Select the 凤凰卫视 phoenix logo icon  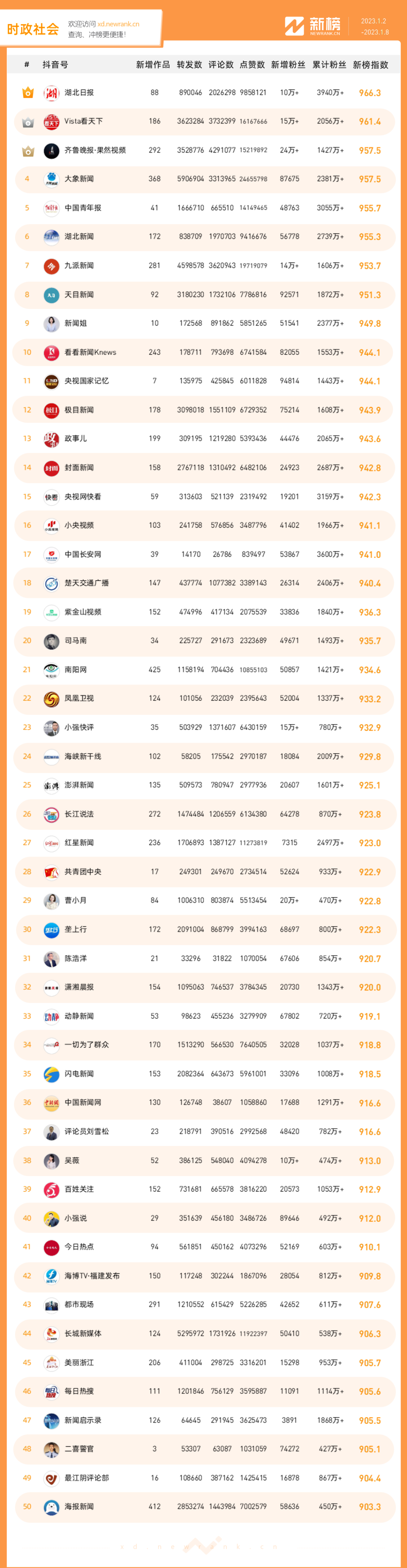point(51,699)
